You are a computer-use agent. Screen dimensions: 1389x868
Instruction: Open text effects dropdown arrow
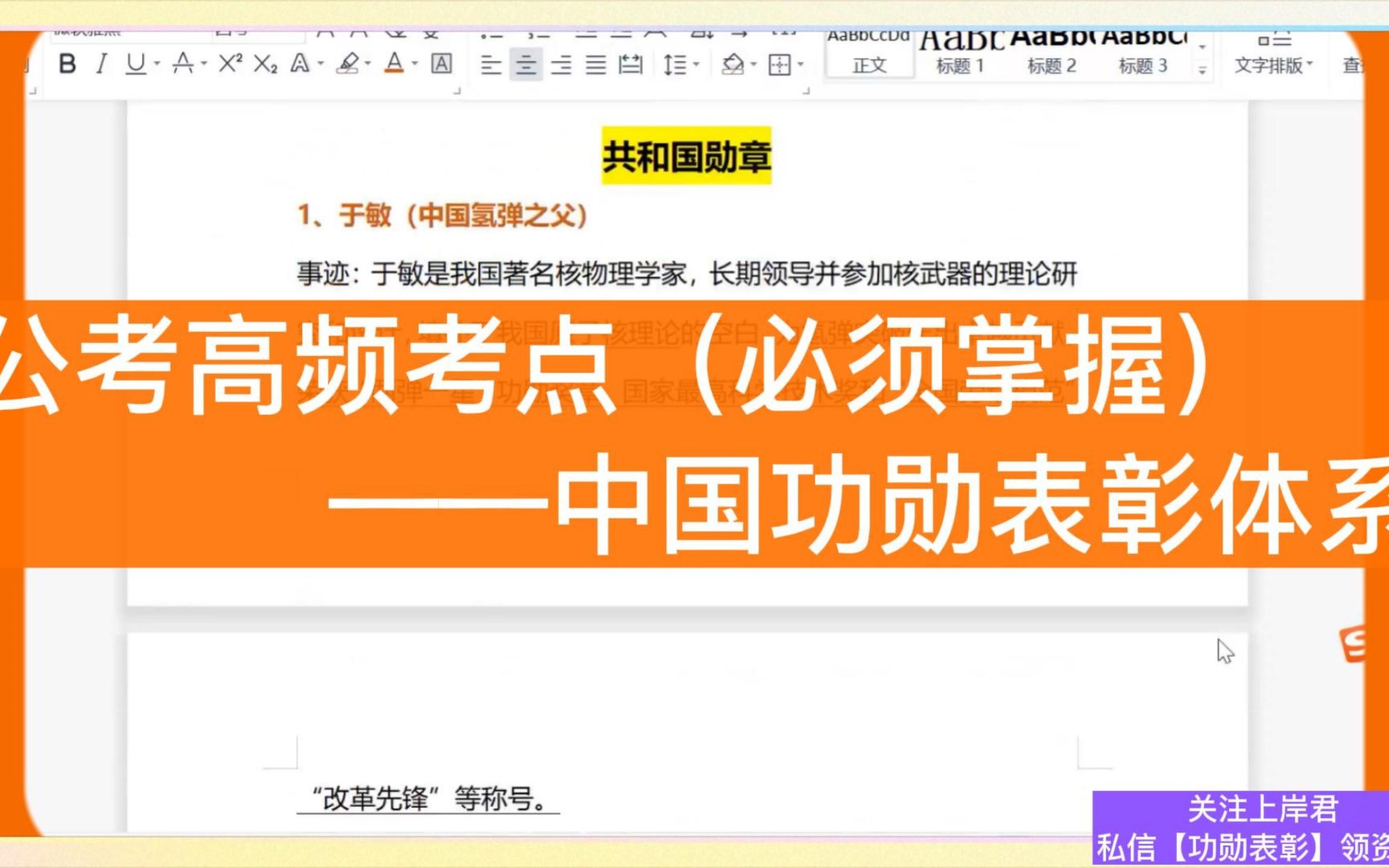(x=321, y=63)
